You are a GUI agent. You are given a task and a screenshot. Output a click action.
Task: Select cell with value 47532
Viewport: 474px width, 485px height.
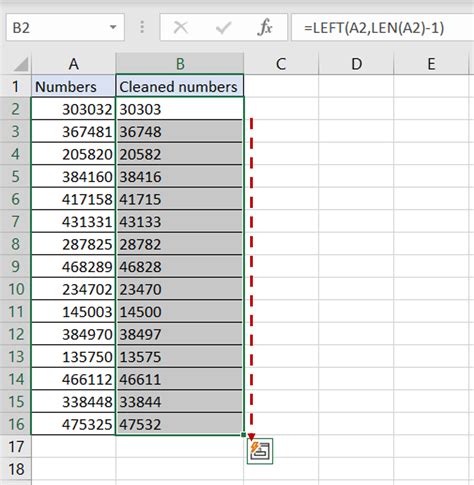(x=180, y=424)
